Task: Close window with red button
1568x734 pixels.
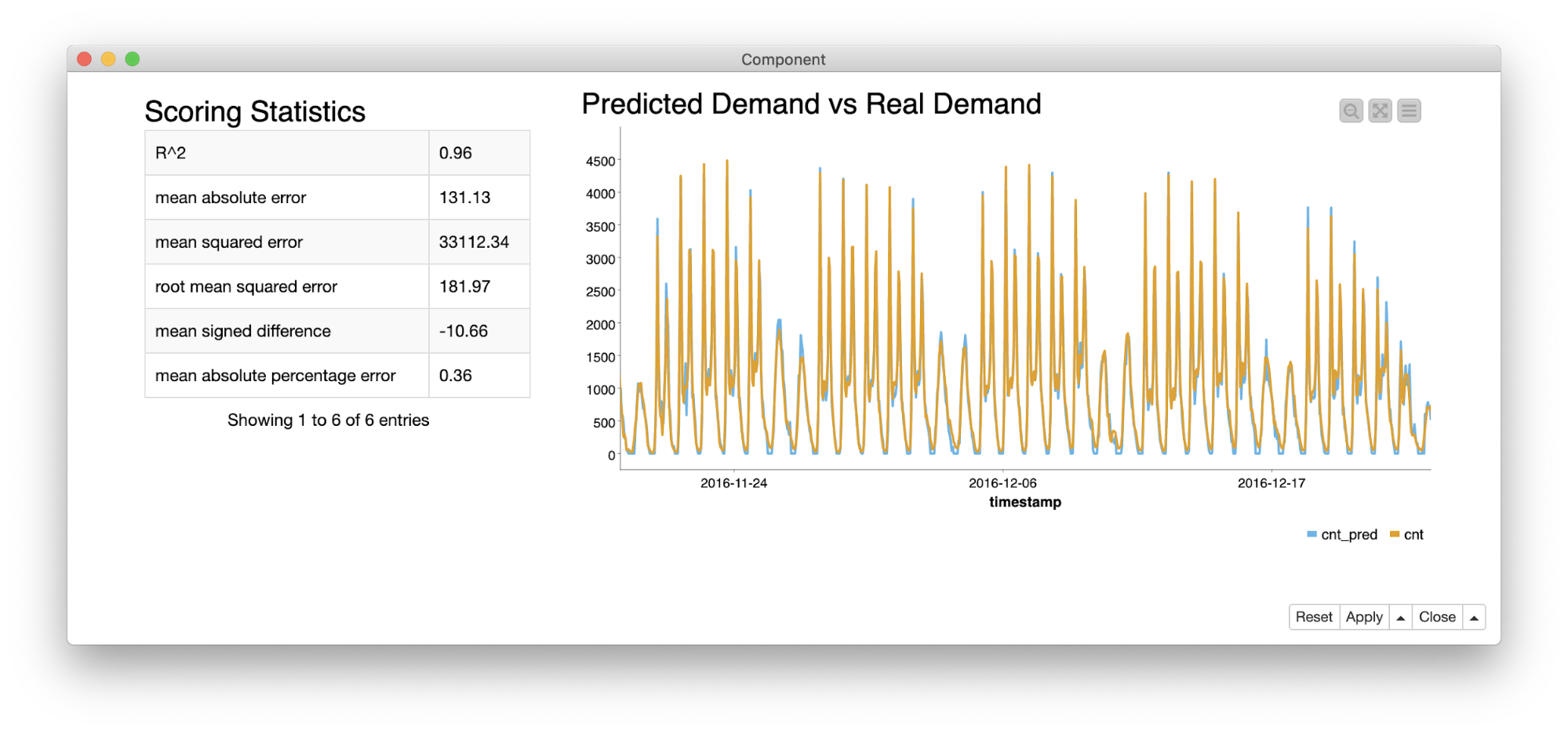Action: coord(85,59)
